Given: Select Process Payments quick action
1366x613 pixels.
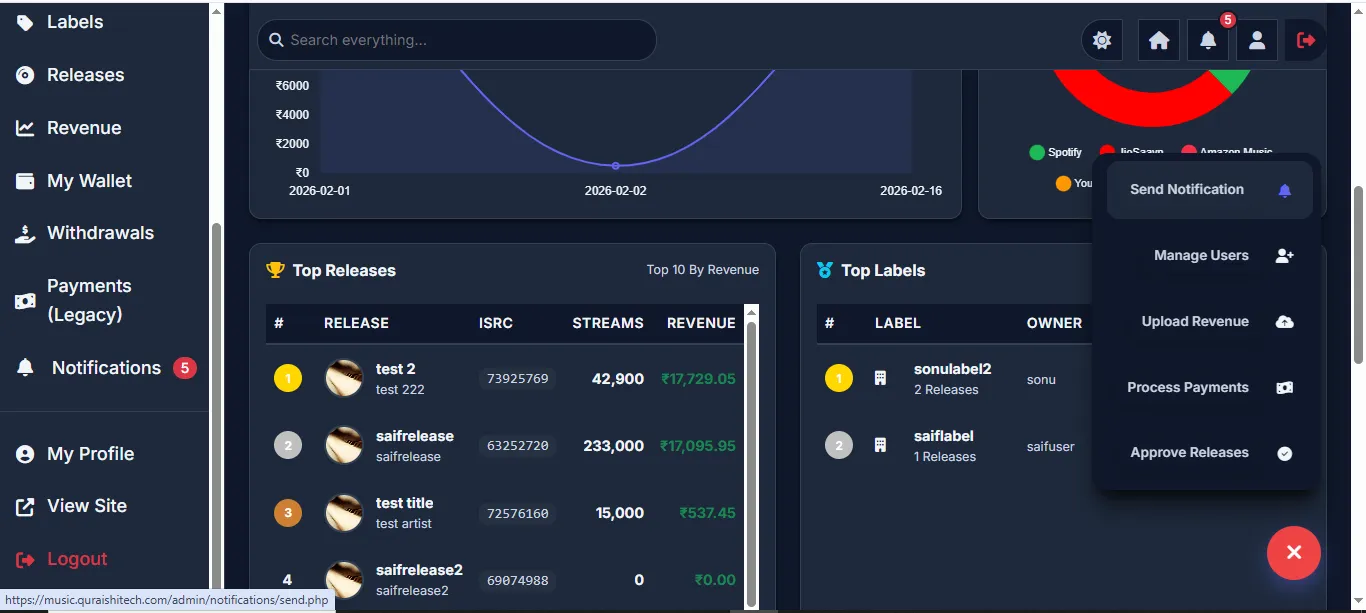Looking at the screenshot, I should (x=1210, y=388).
